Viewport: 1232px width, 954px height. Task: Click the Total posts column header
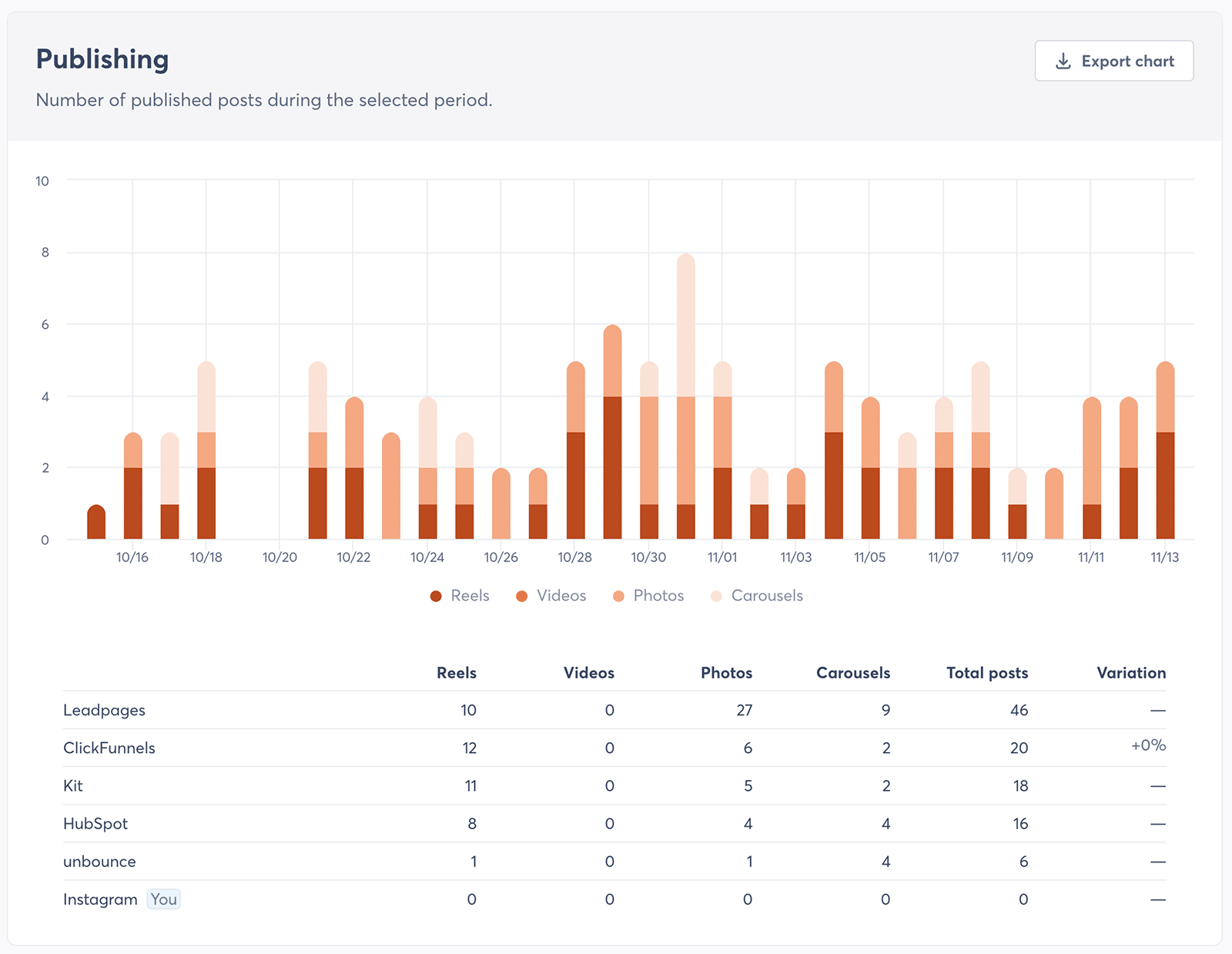point(987,673)
